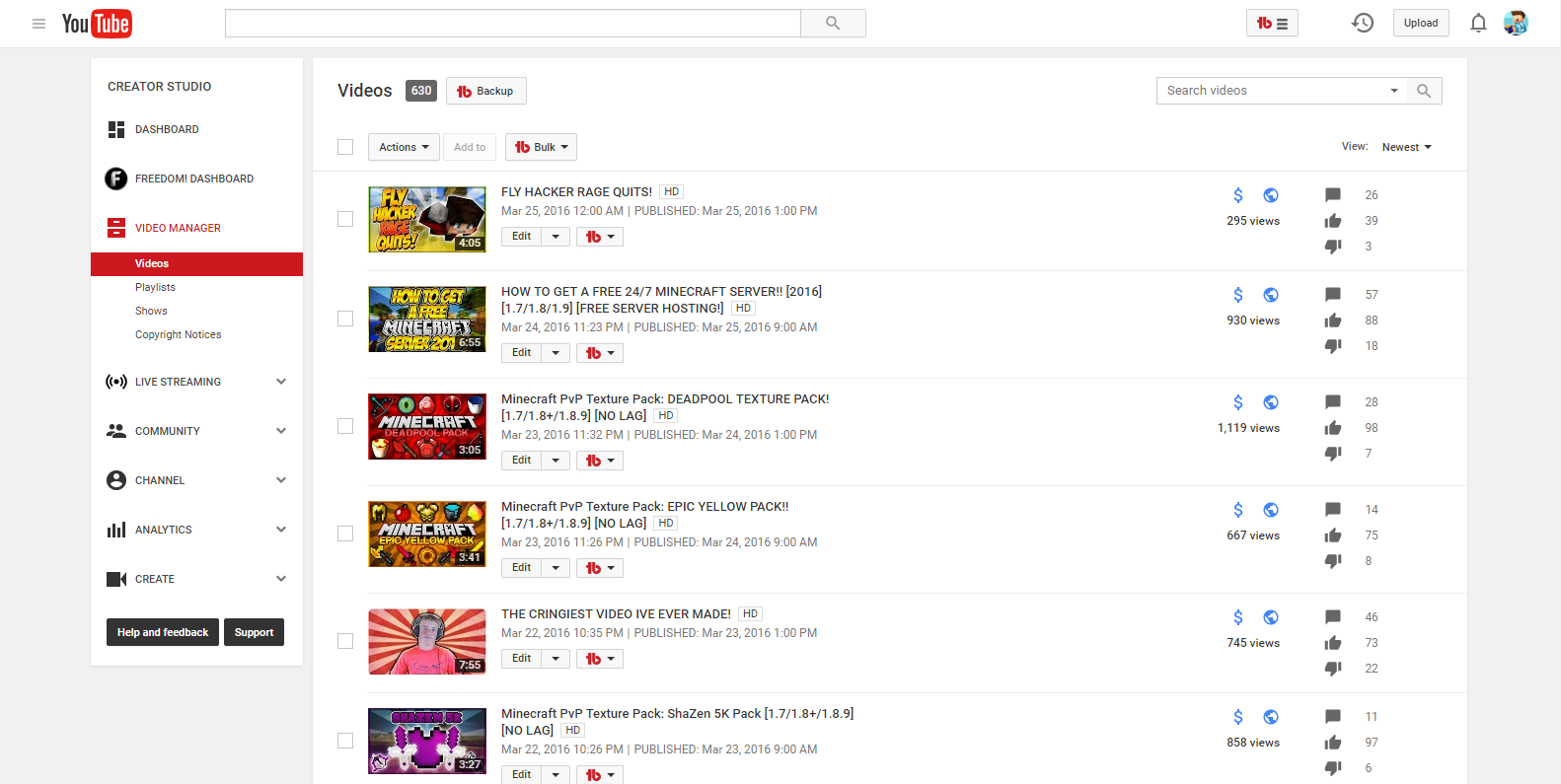Open the Freedom! Dashboard icon
The width and height of the screenshot is (1561, 784).
115,178
